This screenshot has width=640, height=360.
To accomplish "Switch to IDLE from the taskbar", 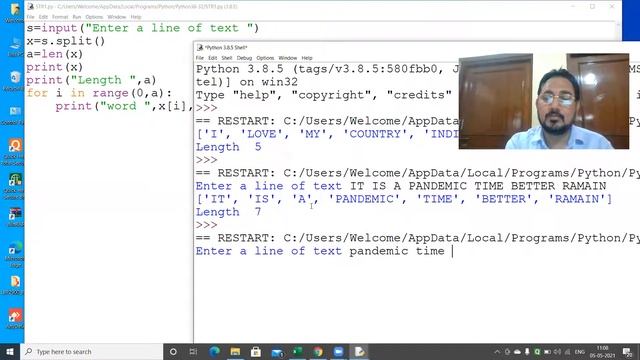I will (359, 352).
